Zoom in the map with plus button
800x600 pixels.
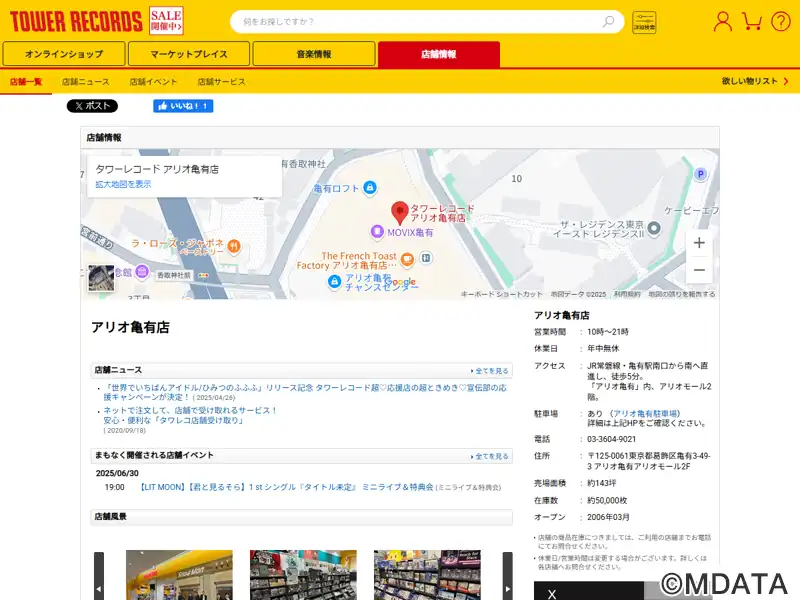(699, 243)
